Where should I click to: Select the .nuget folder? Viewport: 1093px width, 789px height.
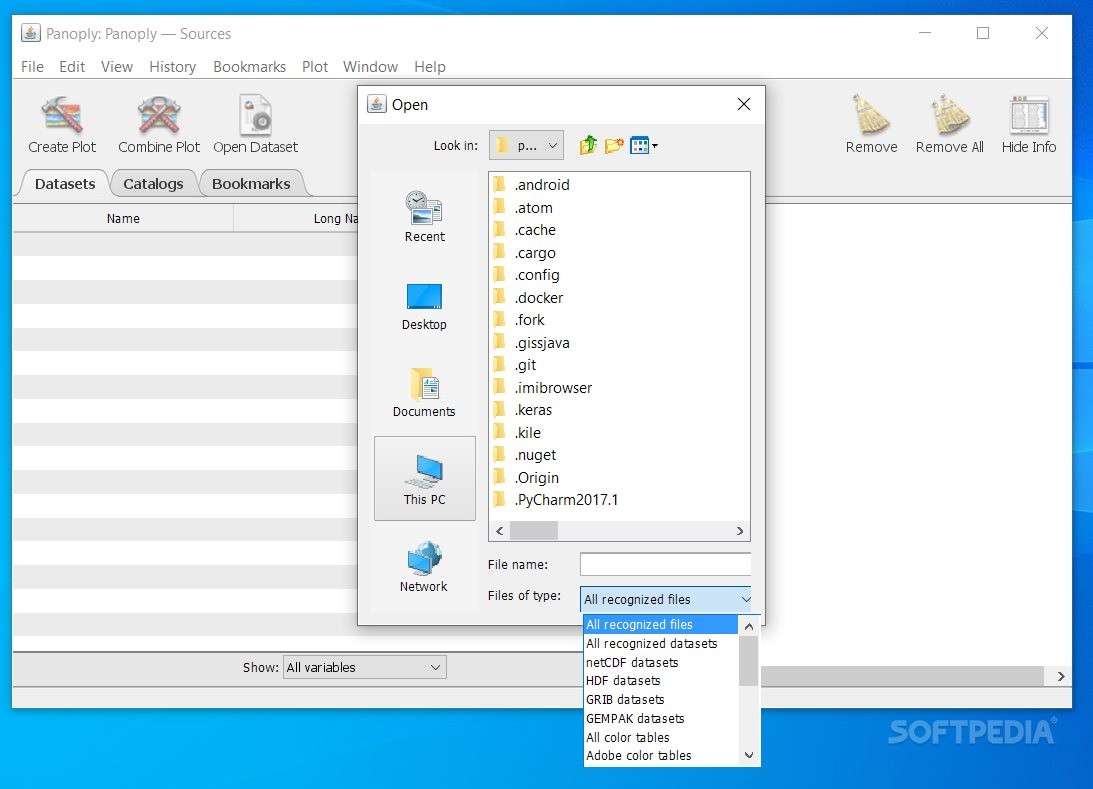(x=525, y=454)
